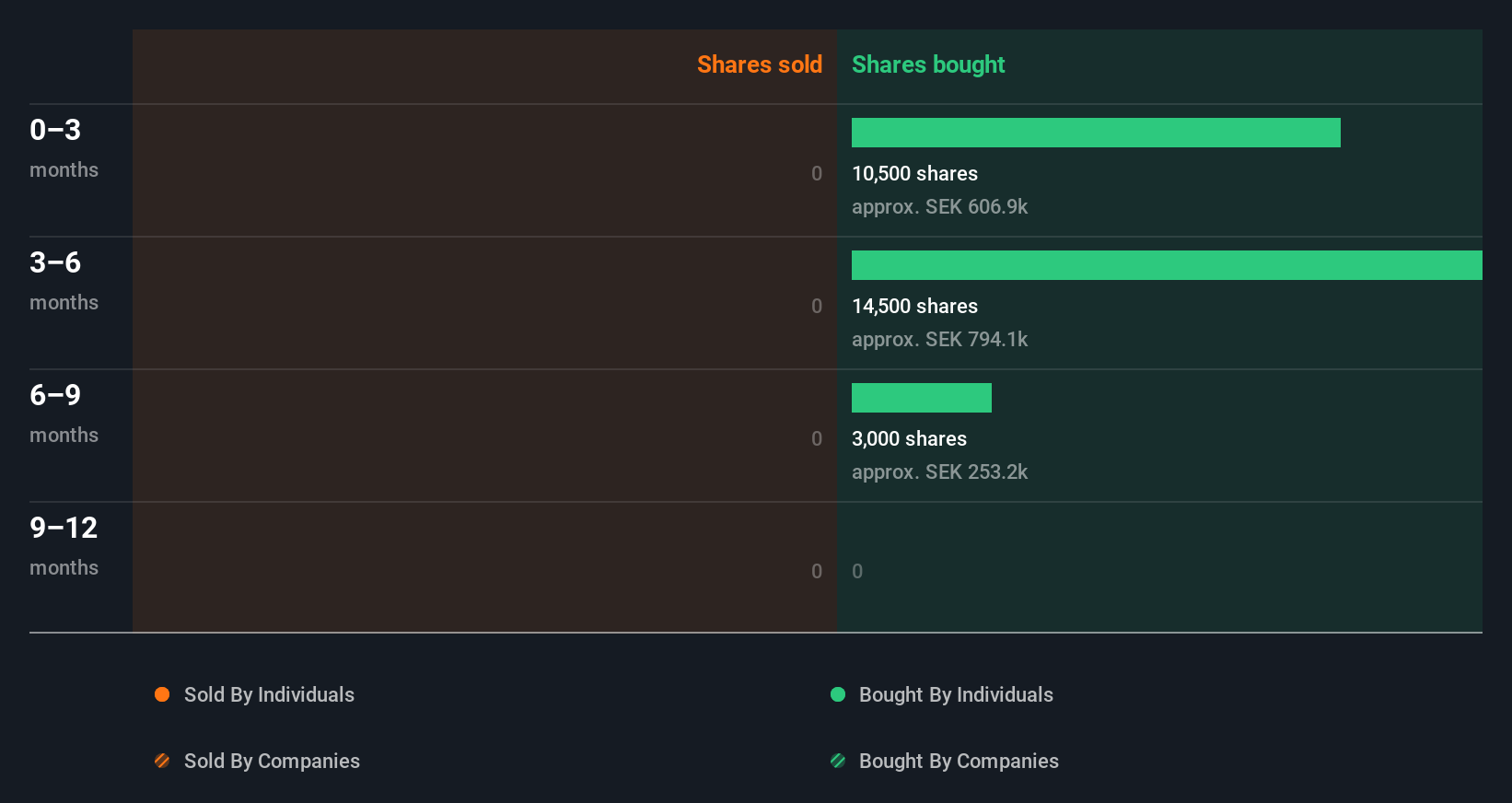The image size is (1512, 803).
Task: Select the 9–12 months row label
Action: click(64, 545)
